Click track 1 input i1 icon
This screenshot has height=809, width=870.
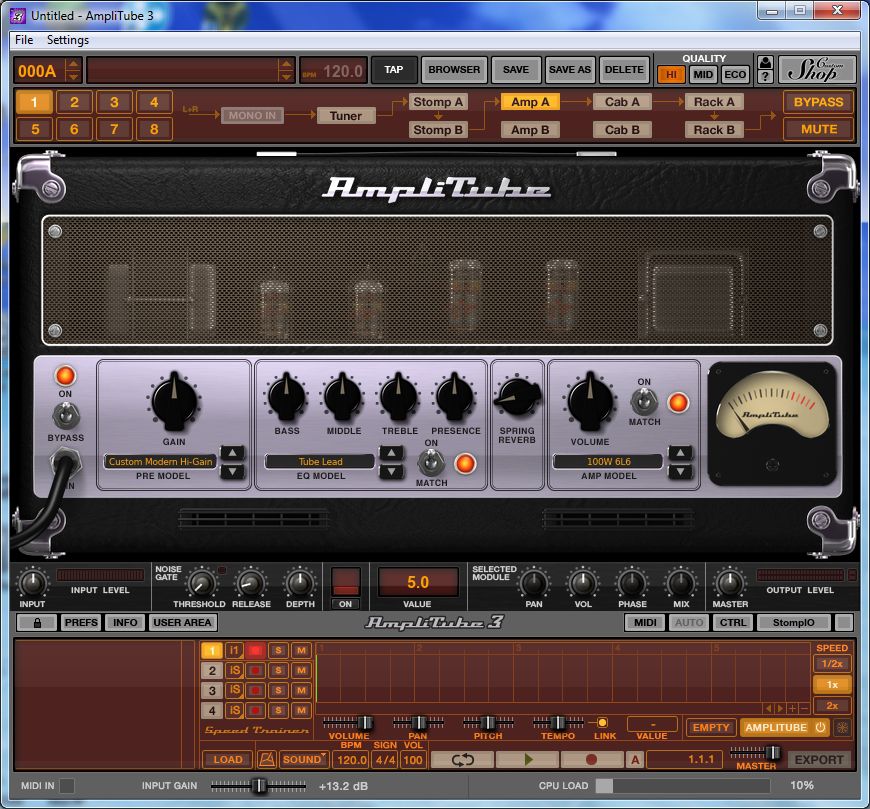coord(234,650)
